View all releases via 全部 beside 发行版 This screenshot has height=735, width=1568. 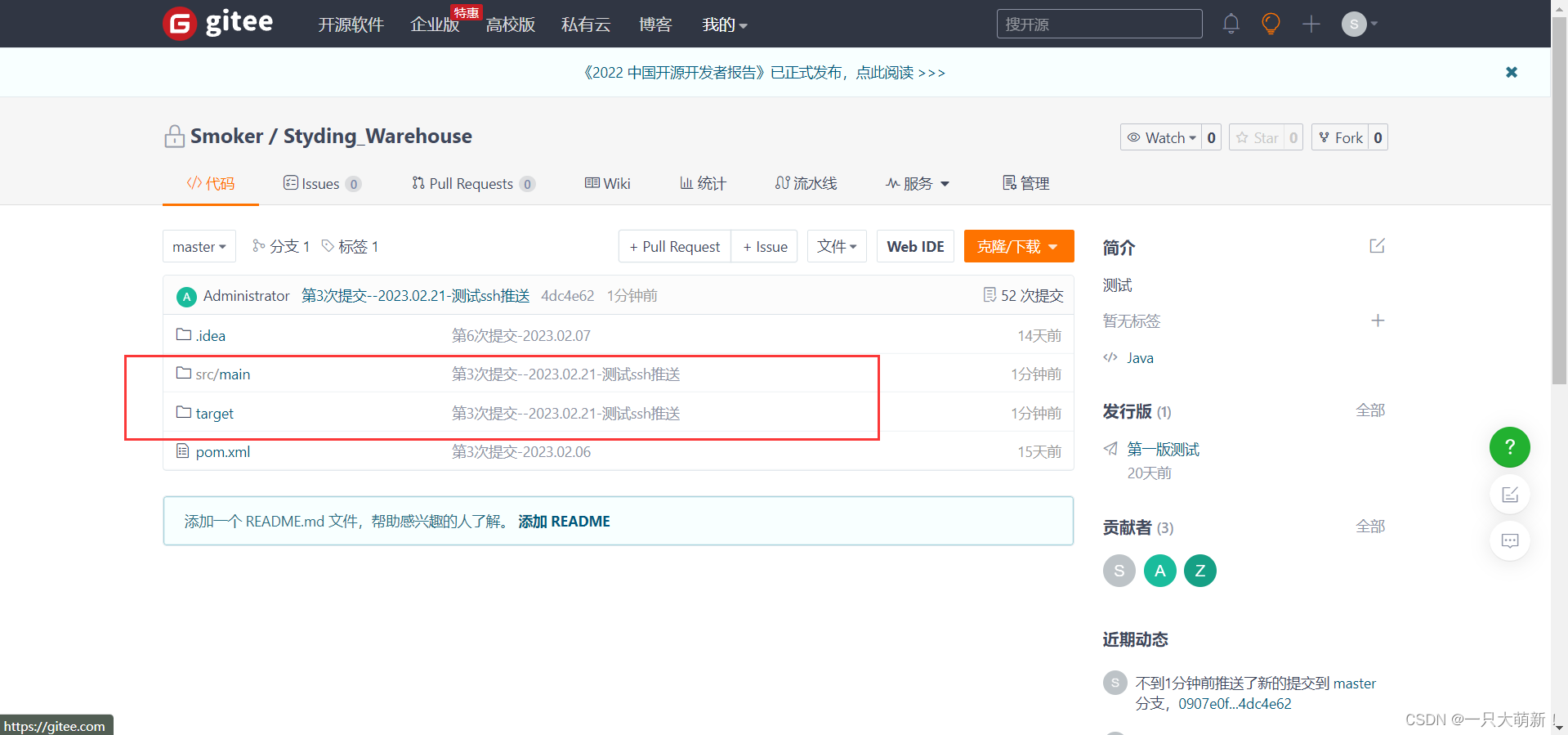coord(1370,410)
